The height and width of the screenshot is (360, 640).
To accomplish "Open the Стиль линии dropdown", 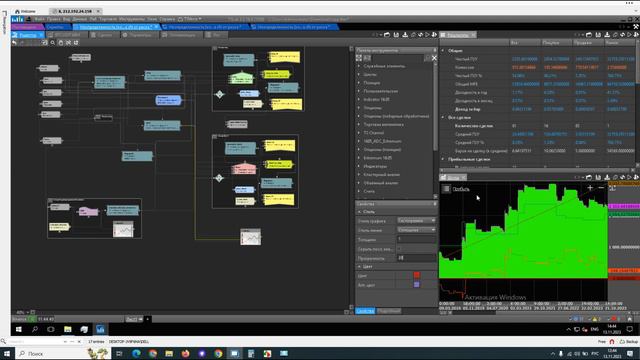I will pos(416,230).
